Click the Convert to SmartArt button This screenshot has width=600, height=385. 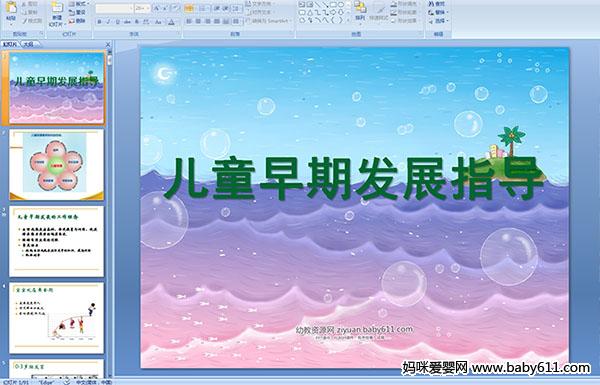(268, 21)
